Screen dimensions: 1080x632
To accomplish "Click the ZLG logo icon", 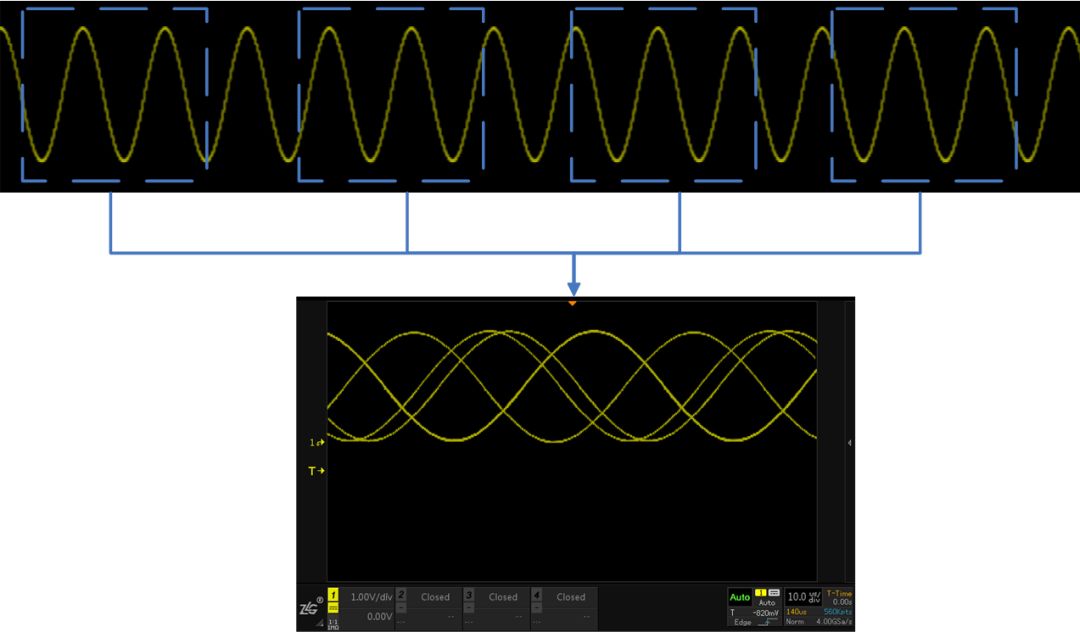I will pos(309,606).
